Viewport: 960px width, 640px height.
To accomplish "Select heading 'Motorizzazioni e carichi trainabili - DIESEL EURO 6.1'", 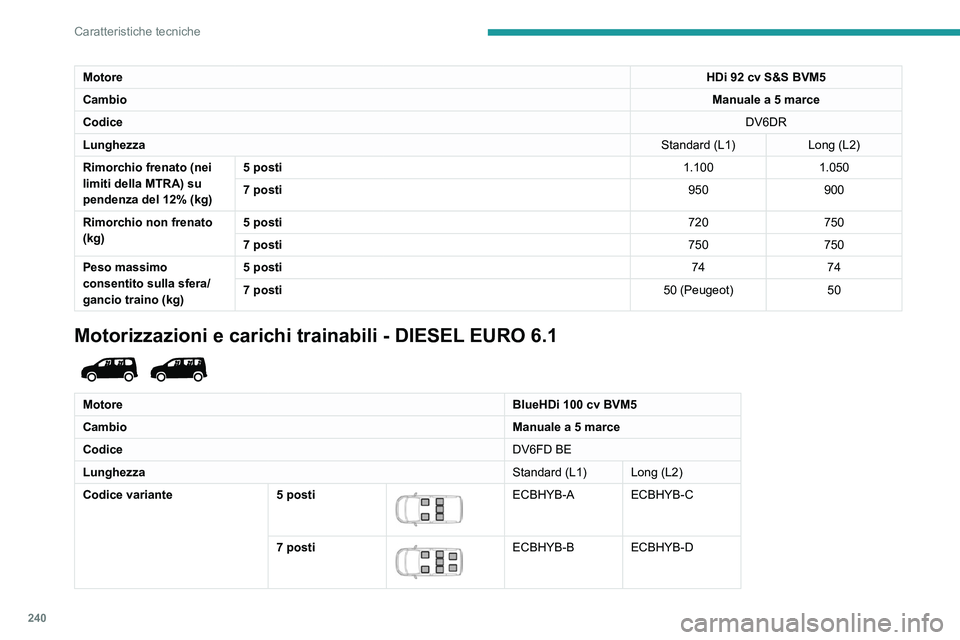I will tap(315, 336).
